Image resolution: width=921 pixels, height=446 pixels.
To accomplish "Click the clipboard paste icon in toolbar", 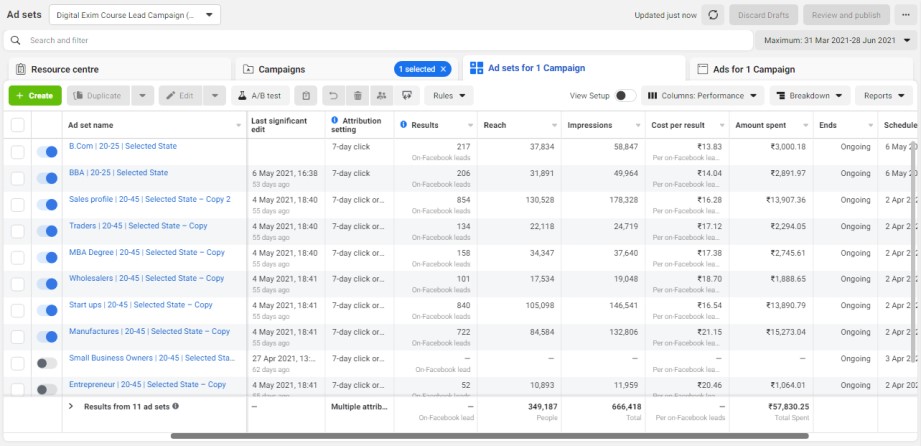I will point(306,96).
